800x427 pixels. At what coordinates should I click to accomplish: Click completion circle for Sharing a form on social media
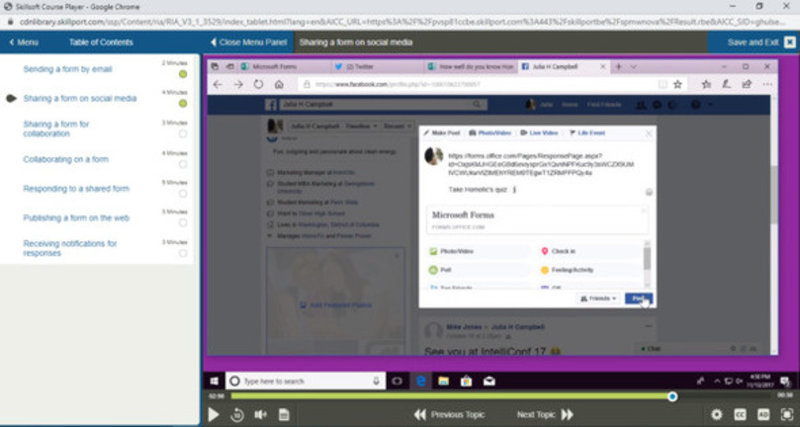[183, 104]
